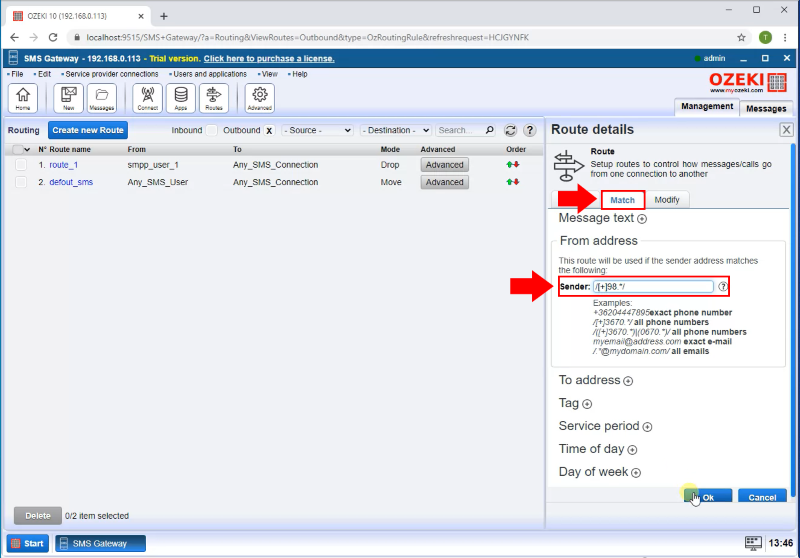Switch to the Management tab
The width and height of the screenshot is (800, 558).
[x=707, y=107]
